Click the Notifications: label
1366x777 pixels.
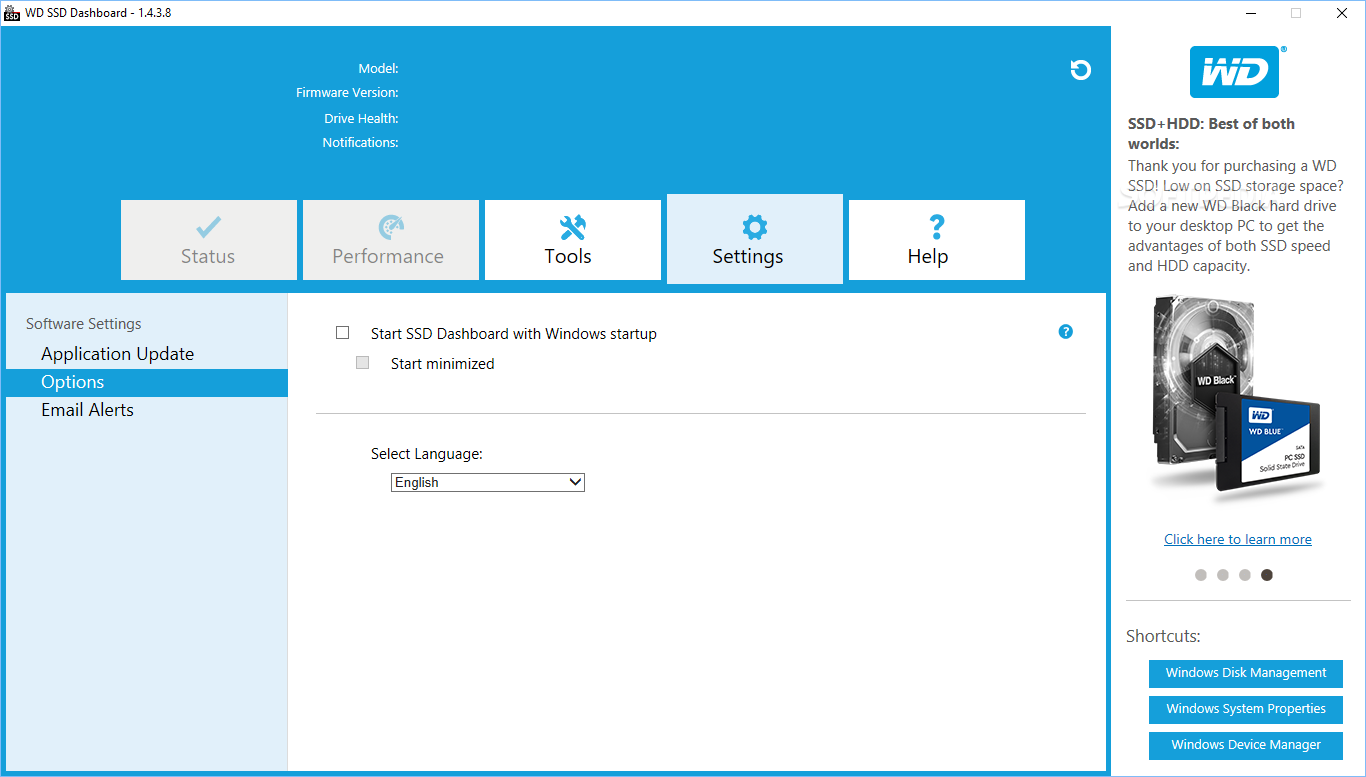click(x=360, y=143)
